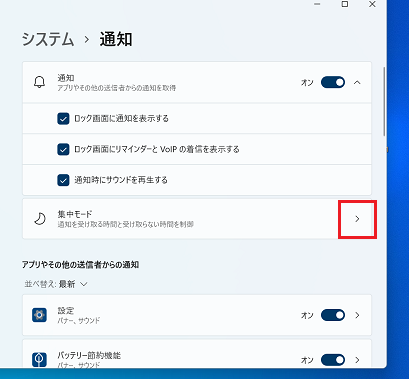
Task: Click the 通知 heading in the breadcrumb
Action: click(x=116, y=39)
